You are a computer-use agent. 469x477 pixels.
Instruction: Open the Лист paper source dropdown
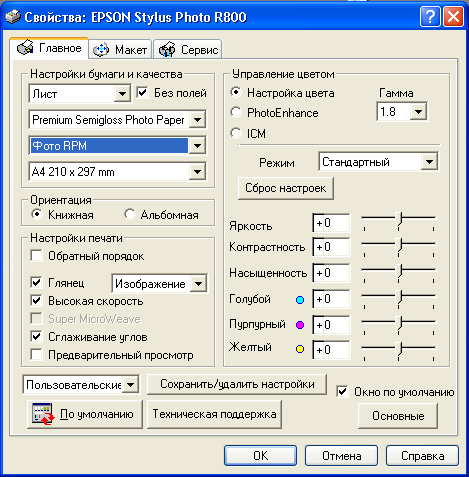[x=122, y=94]
